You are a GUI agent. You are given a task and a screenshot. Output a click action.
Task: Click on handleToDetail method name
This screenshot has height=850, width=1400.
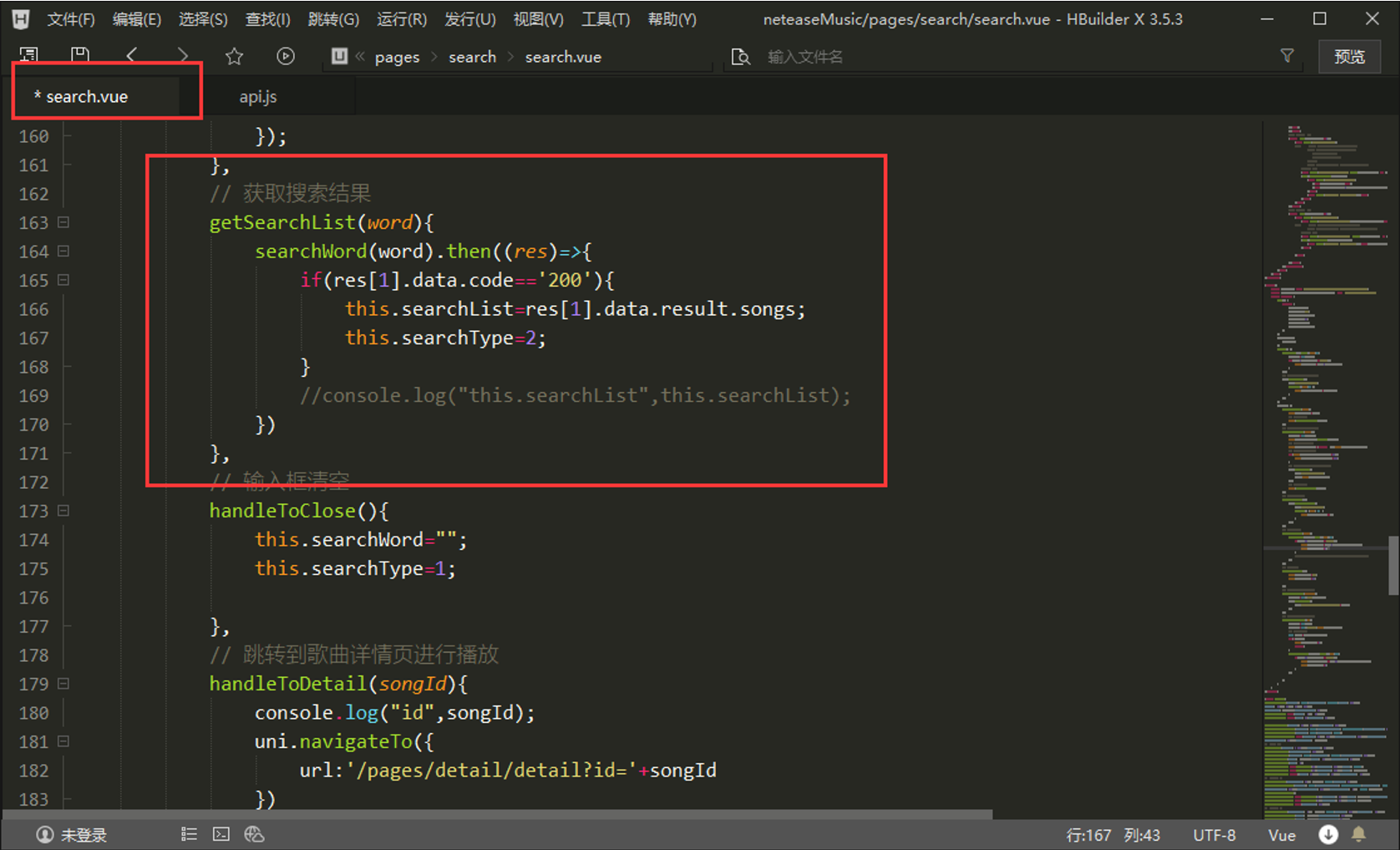288,684
